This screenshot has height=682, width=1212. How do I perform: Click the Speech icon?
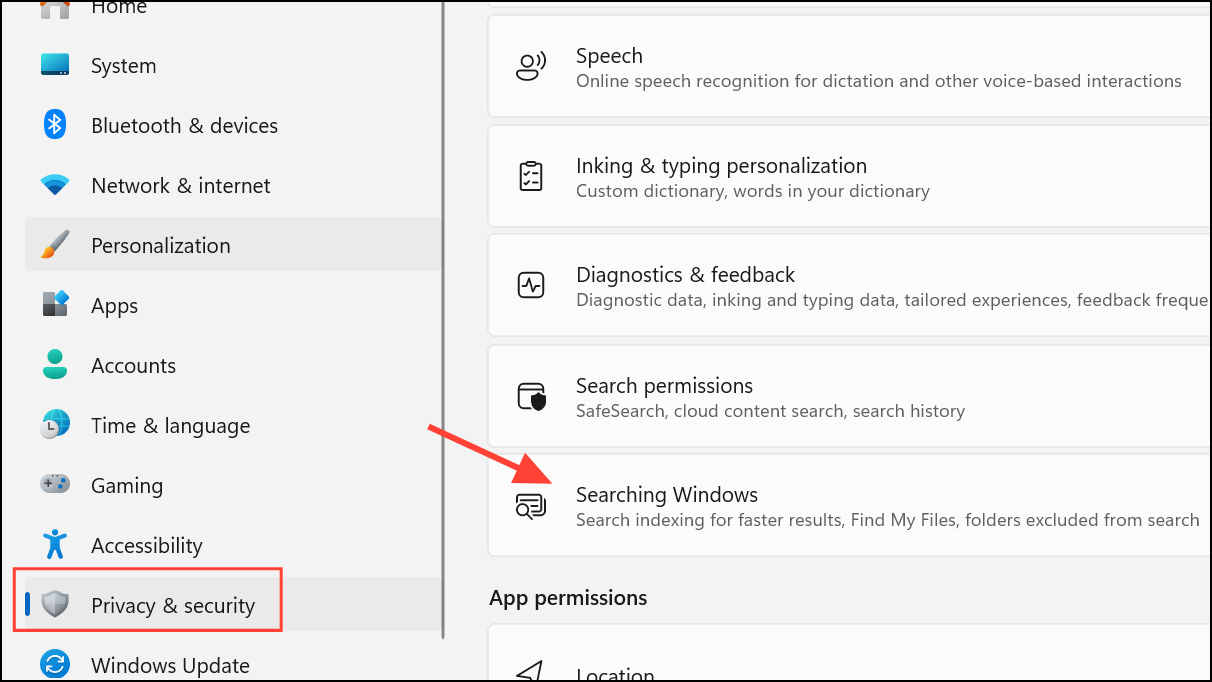point(531,66)
